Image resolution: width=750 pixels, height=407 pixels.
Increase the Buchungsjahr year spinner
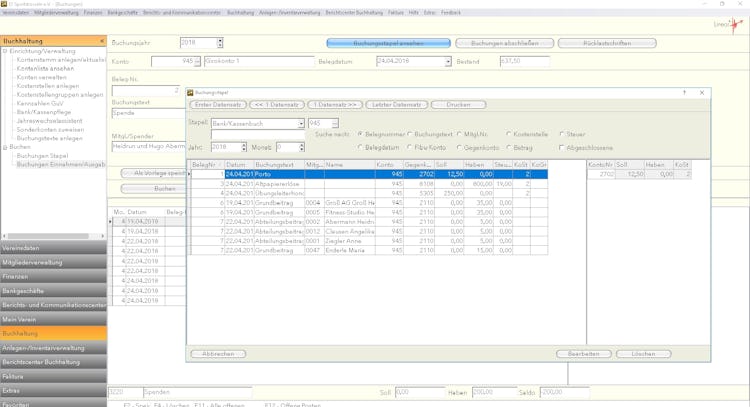pyautogui.click(x=220, y=40)
